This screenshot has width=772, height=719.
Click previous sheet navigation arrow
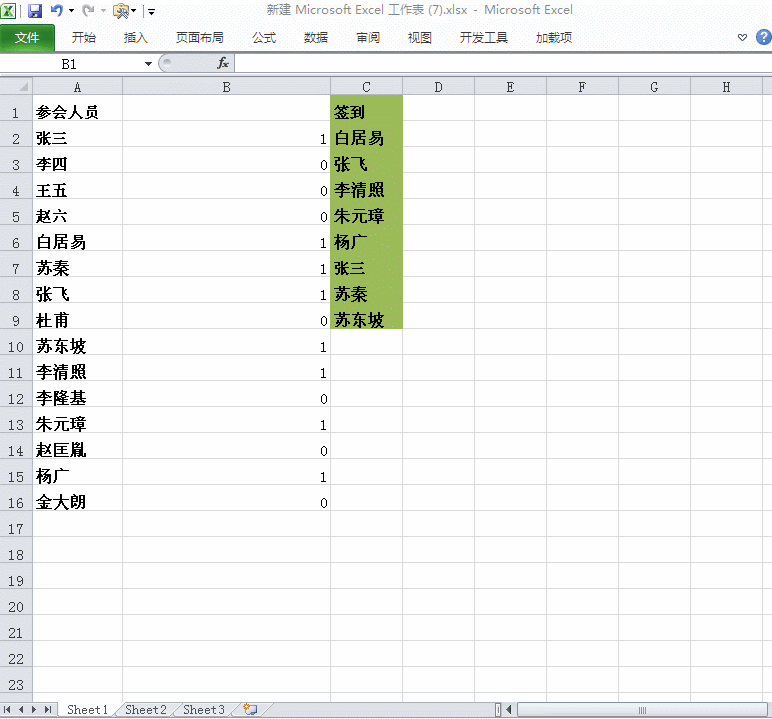click(21, 710)
